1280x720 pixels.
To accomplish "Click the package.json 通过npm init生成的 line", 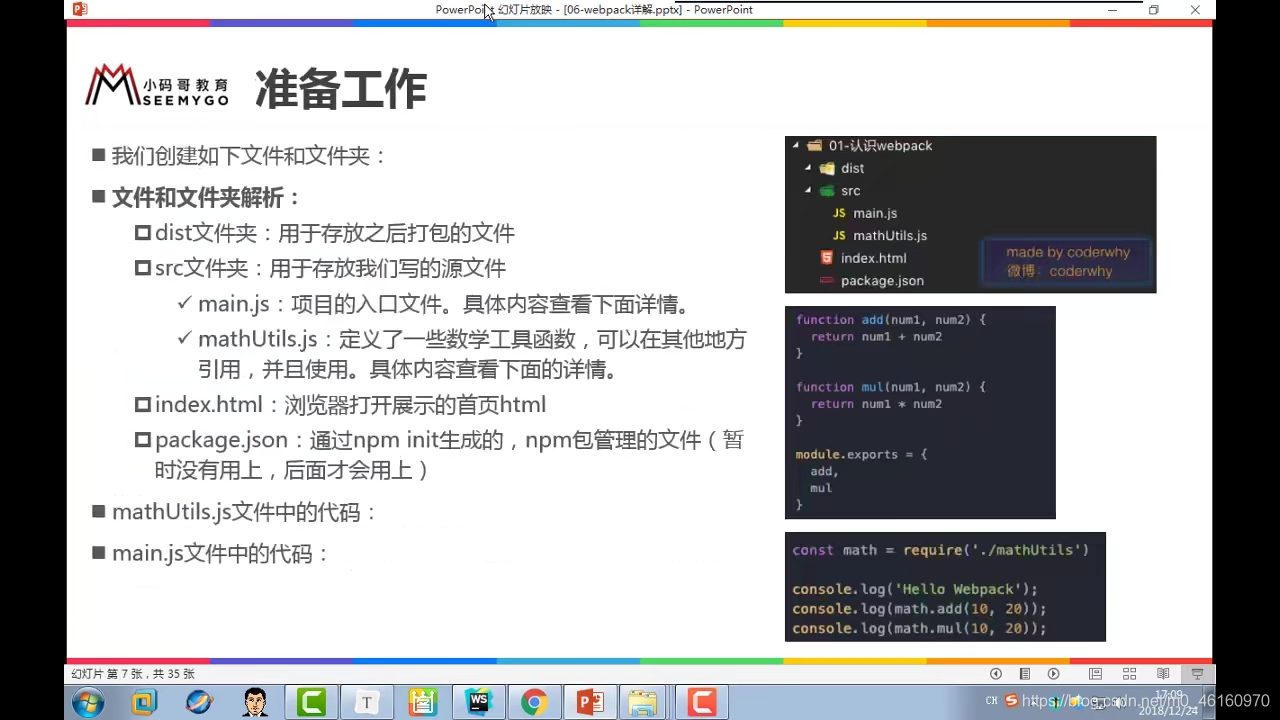I will [449, 454].
